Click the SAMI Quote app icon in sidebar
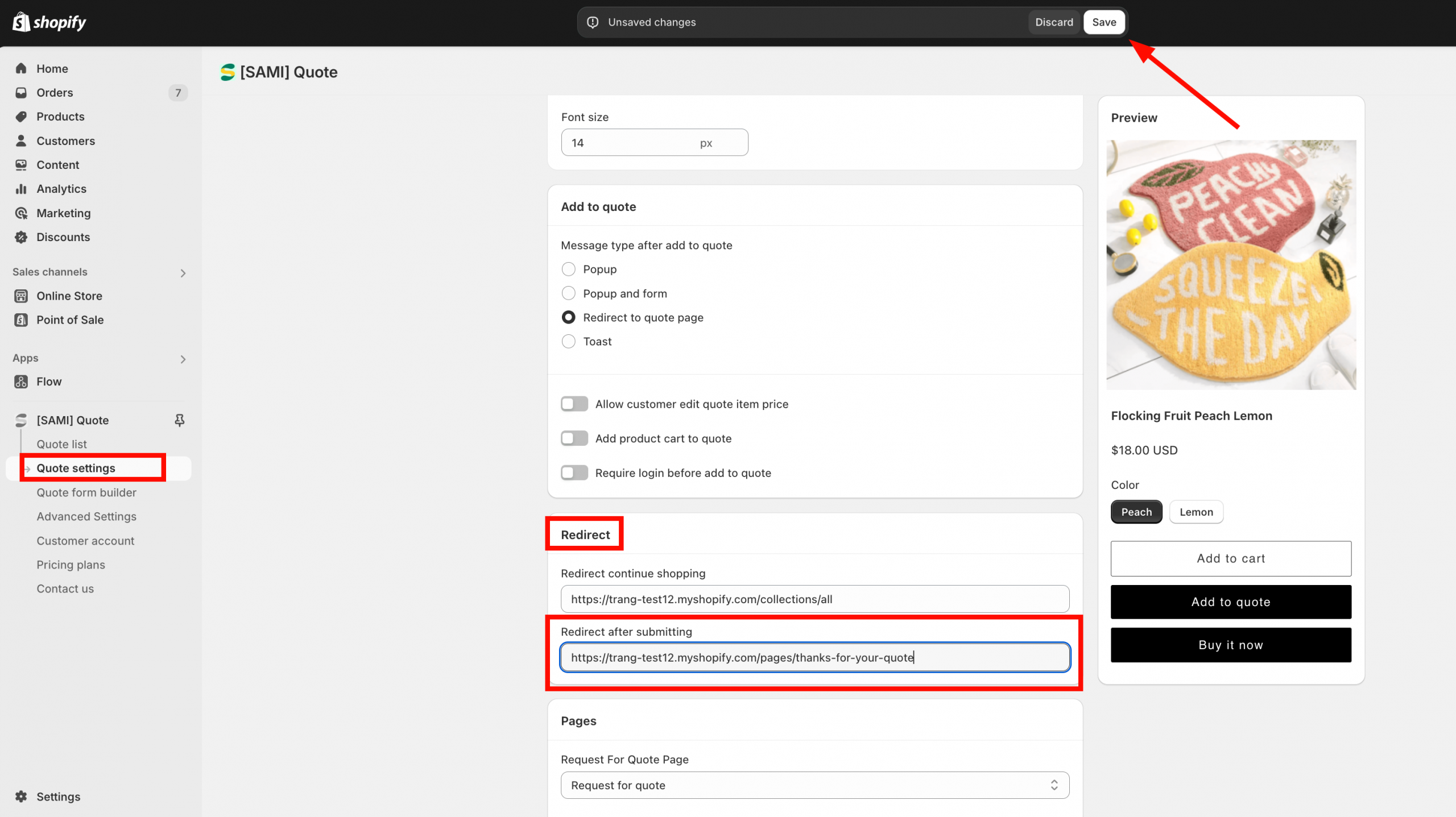The image size is (1456, 817). [x=21, y=420]
